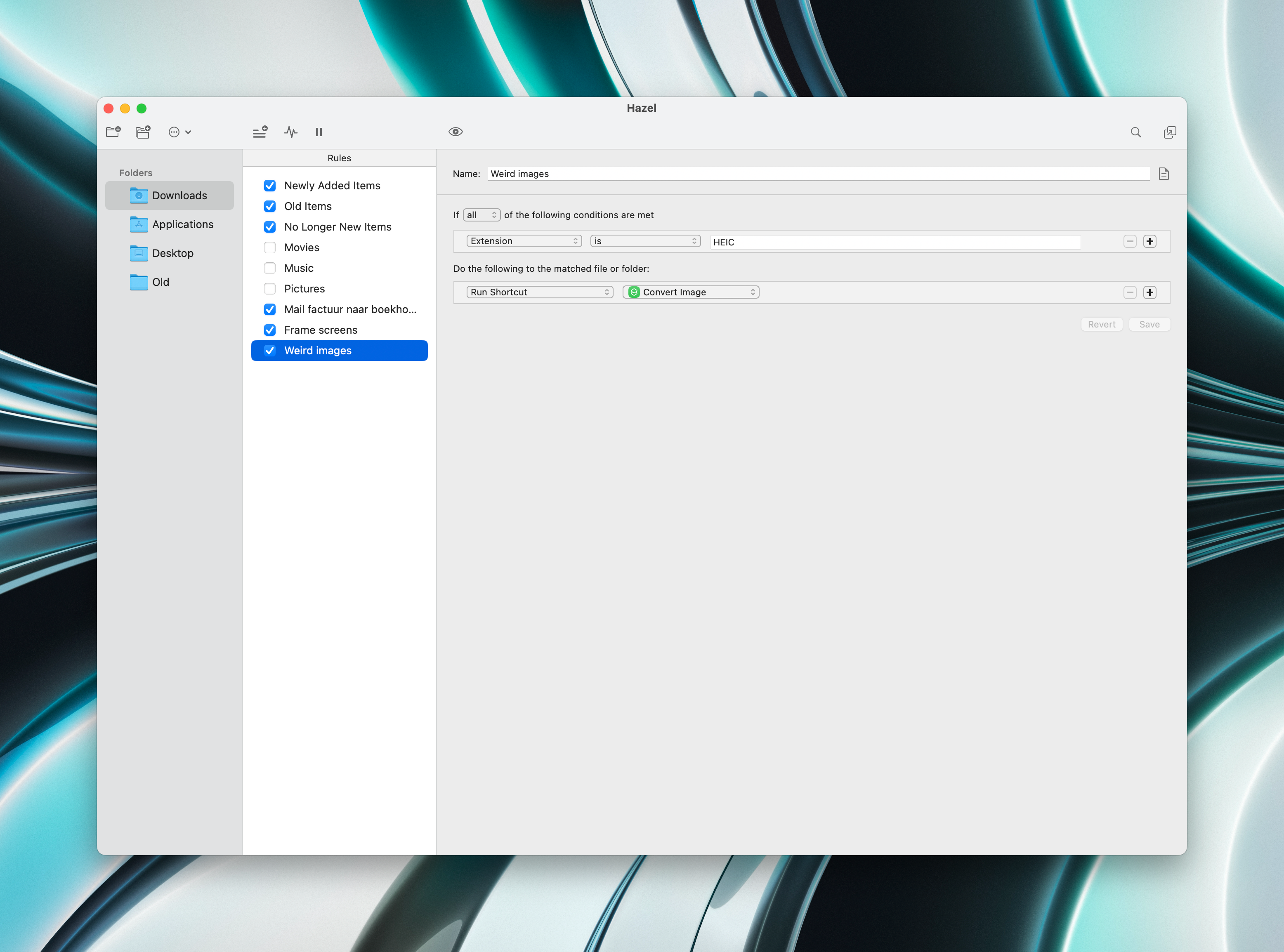Click the add folder group icon
The width and height of the screenshot is (1284, 952).
pos(143,132)
